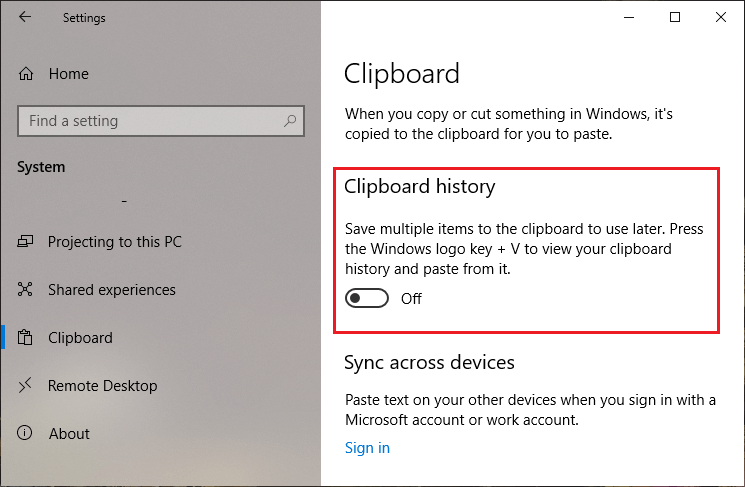Turn on the Clipboard history toggle

pyautogui.click(x=366, y=299)
